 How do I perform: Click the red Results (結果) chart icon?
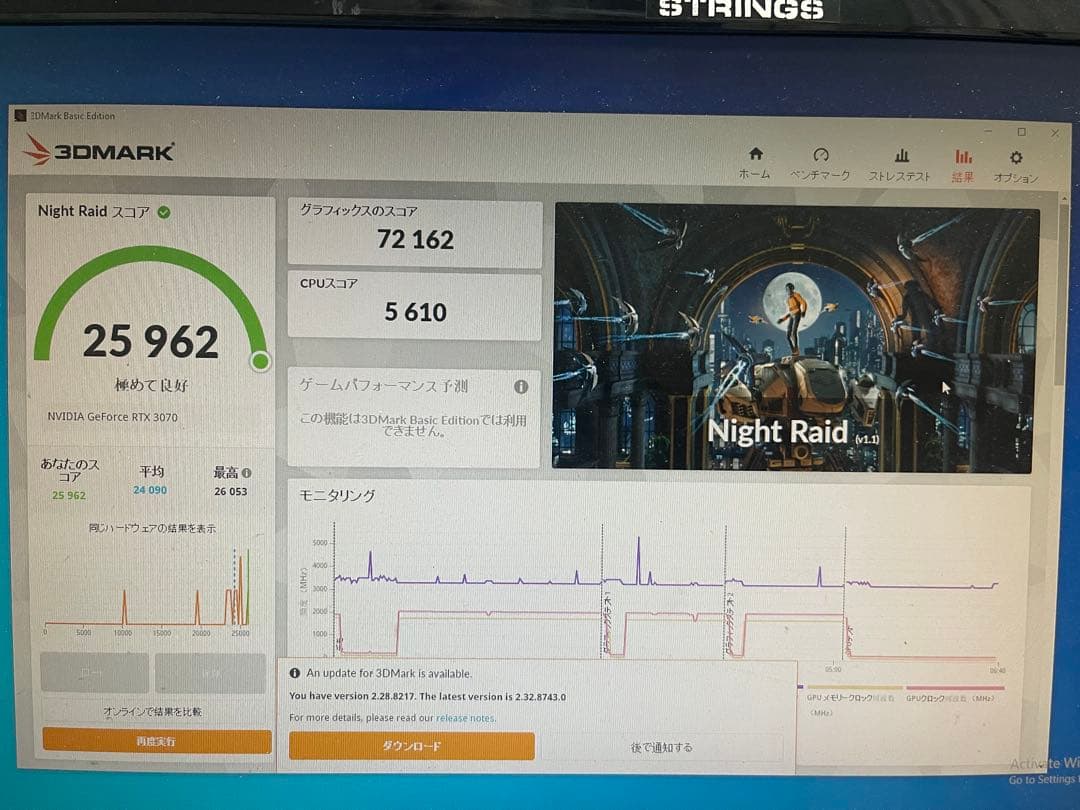pos(963,157)
